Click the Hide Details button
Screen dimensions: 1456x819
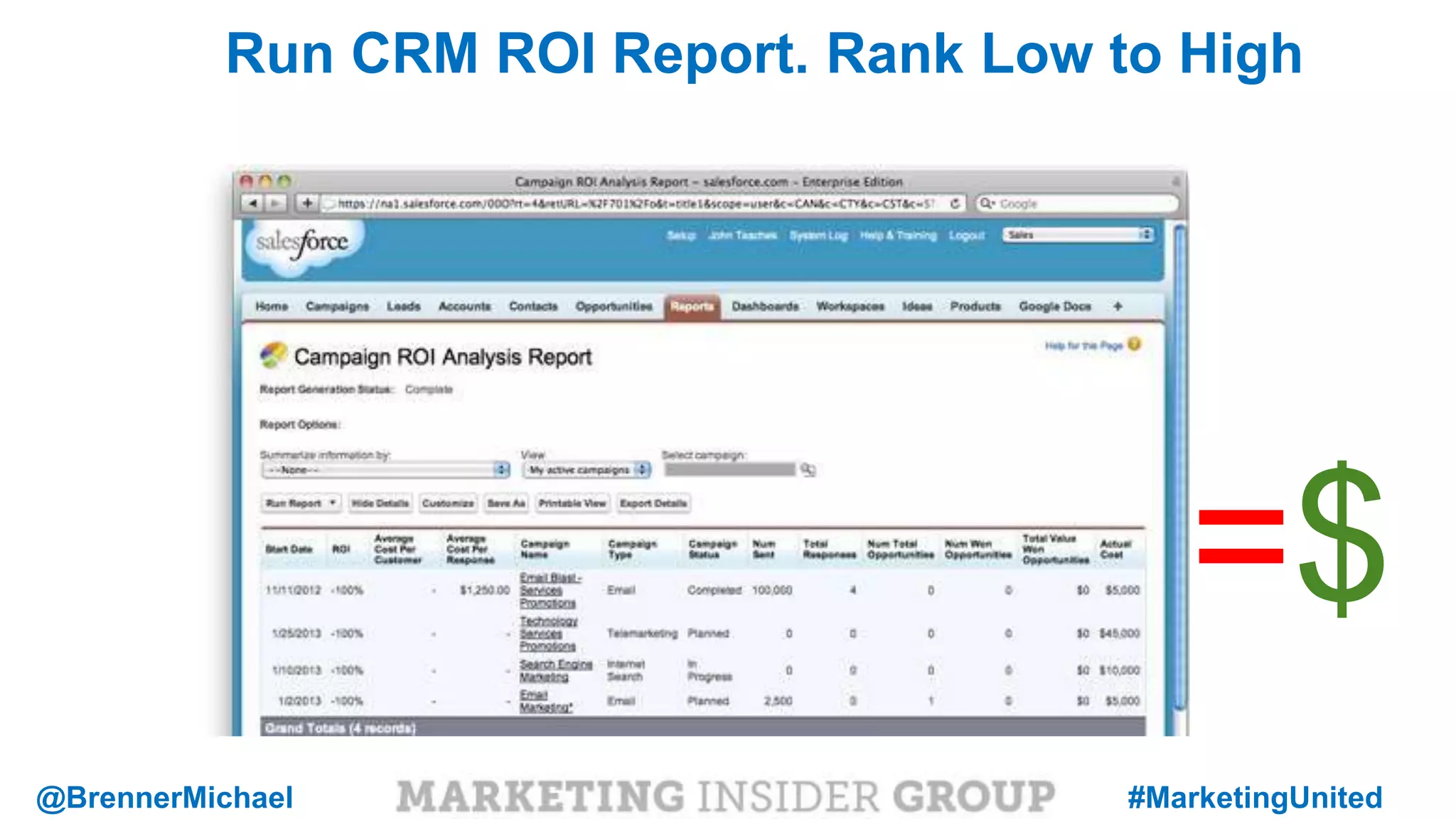click(380, 503)
